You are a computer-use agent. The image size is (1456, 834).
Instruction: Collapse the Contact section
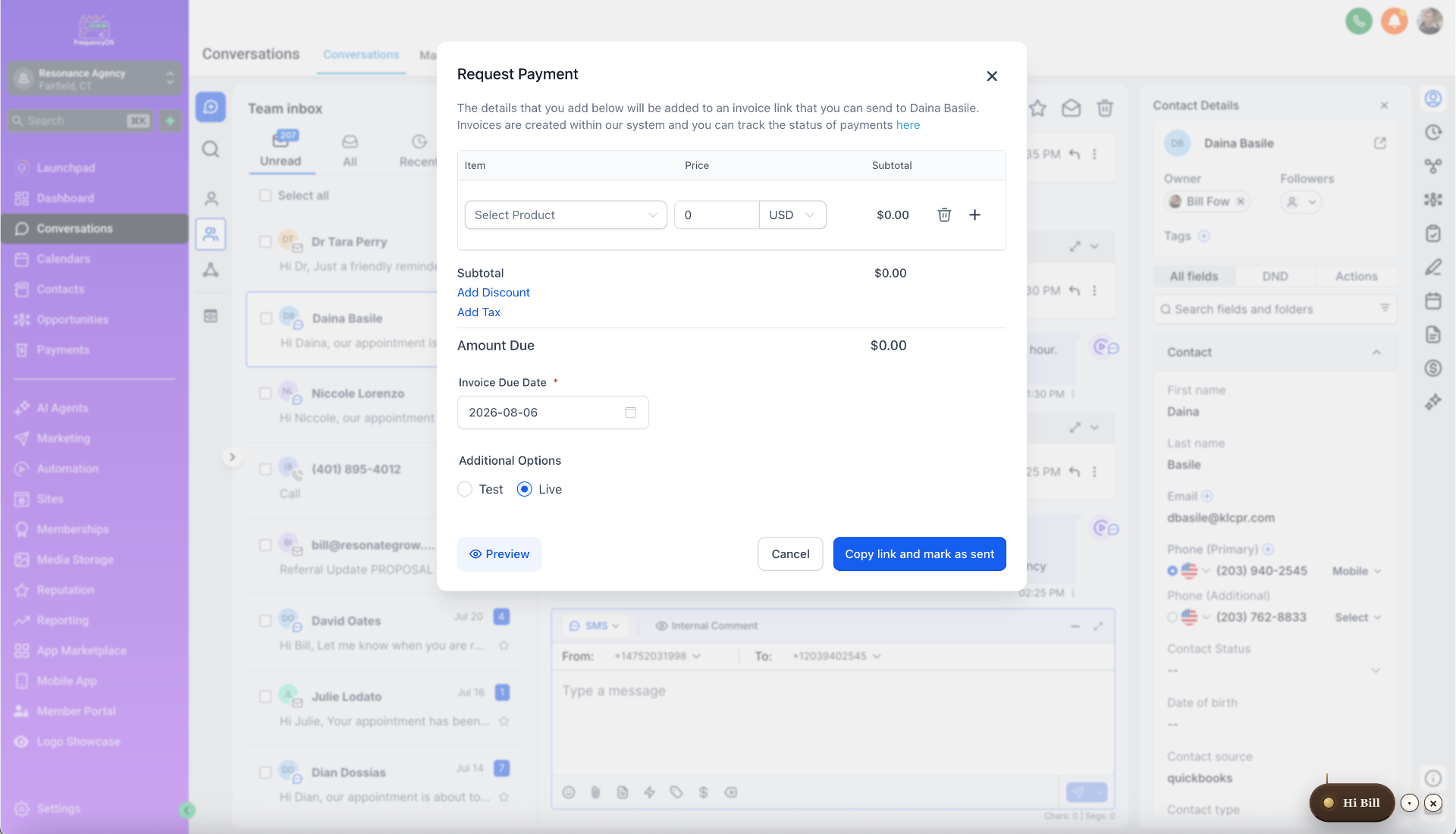point(1376,352)
